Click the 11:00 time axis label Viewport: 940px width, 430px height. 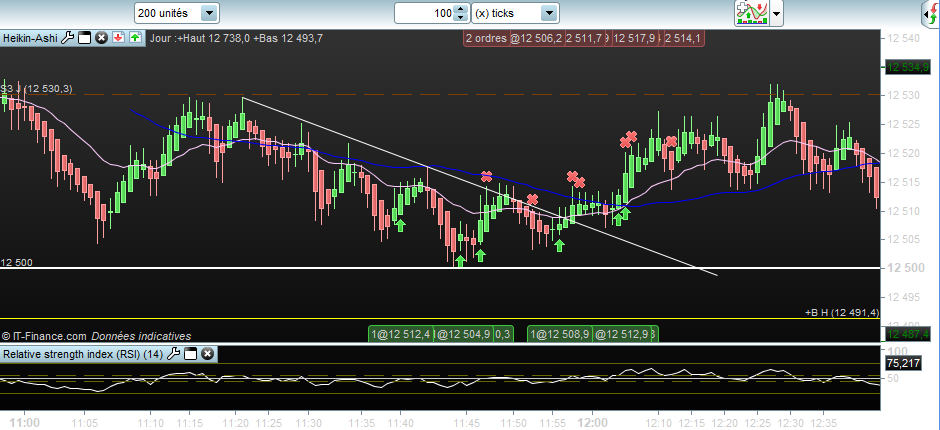tap(25, 423)
